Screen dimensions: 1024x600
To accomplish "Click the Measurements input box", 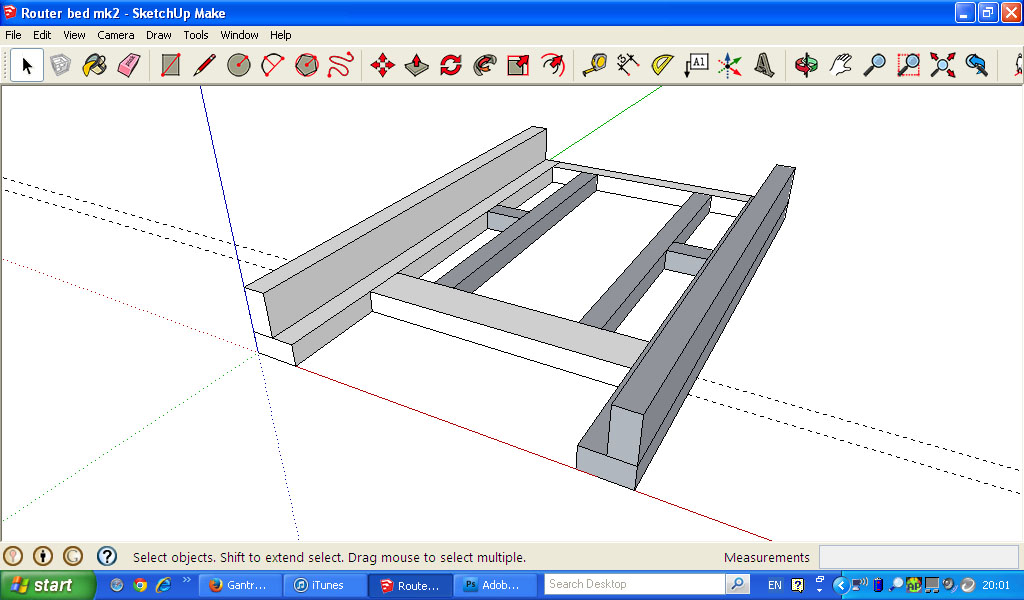I will coord(917,557).
